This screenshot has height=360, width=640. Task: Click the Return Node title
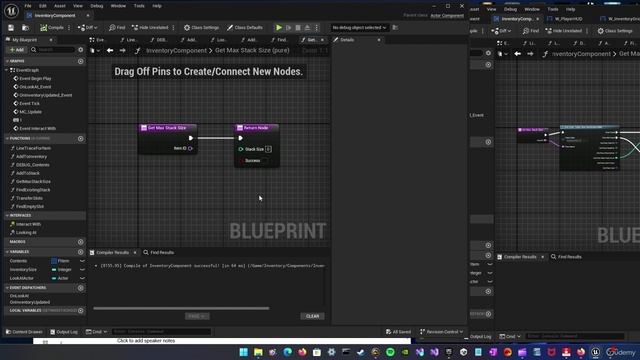click(x=257, y=128)
